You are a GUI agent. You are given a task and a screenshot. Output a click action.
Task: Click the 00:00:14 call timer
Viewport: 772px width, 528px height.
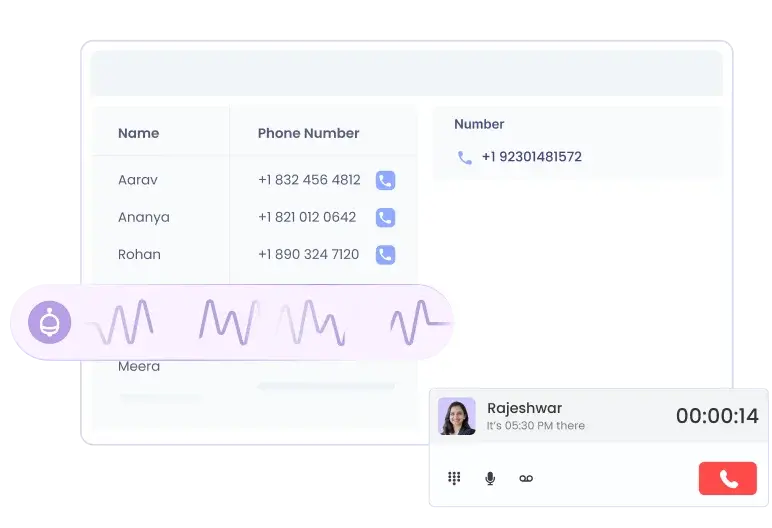coord(717,416)
